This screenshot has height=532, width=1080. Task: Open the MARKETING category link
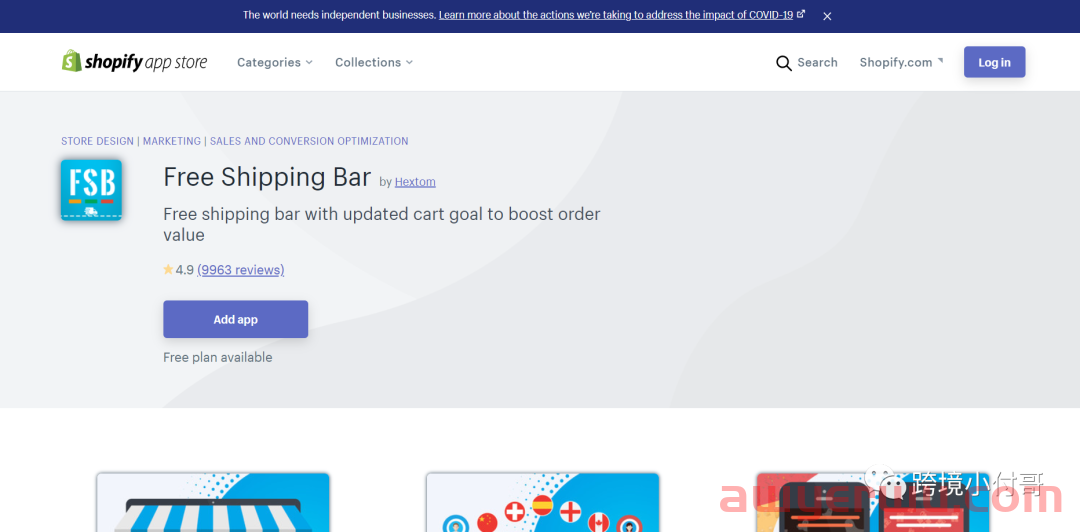(x=172, y=141)
